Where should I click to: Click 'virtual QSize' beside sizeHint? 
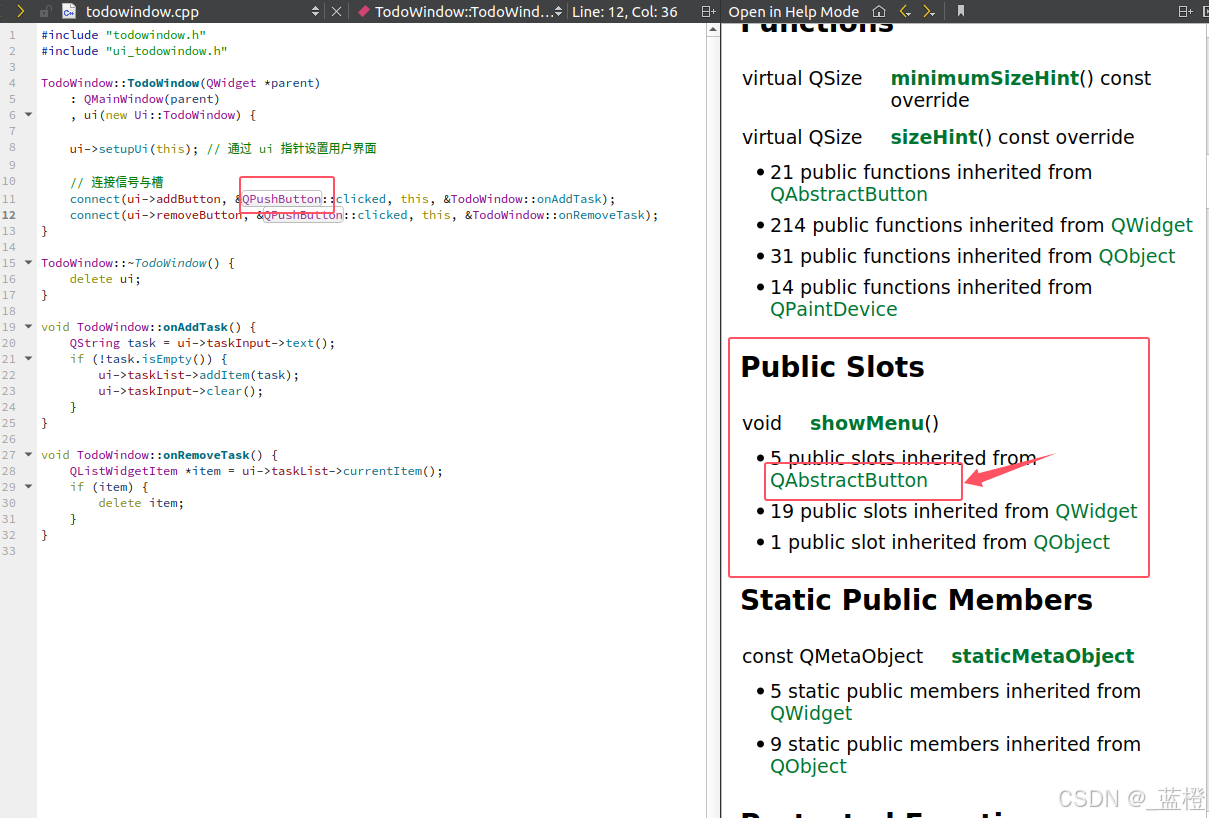[x=802, y=137]
